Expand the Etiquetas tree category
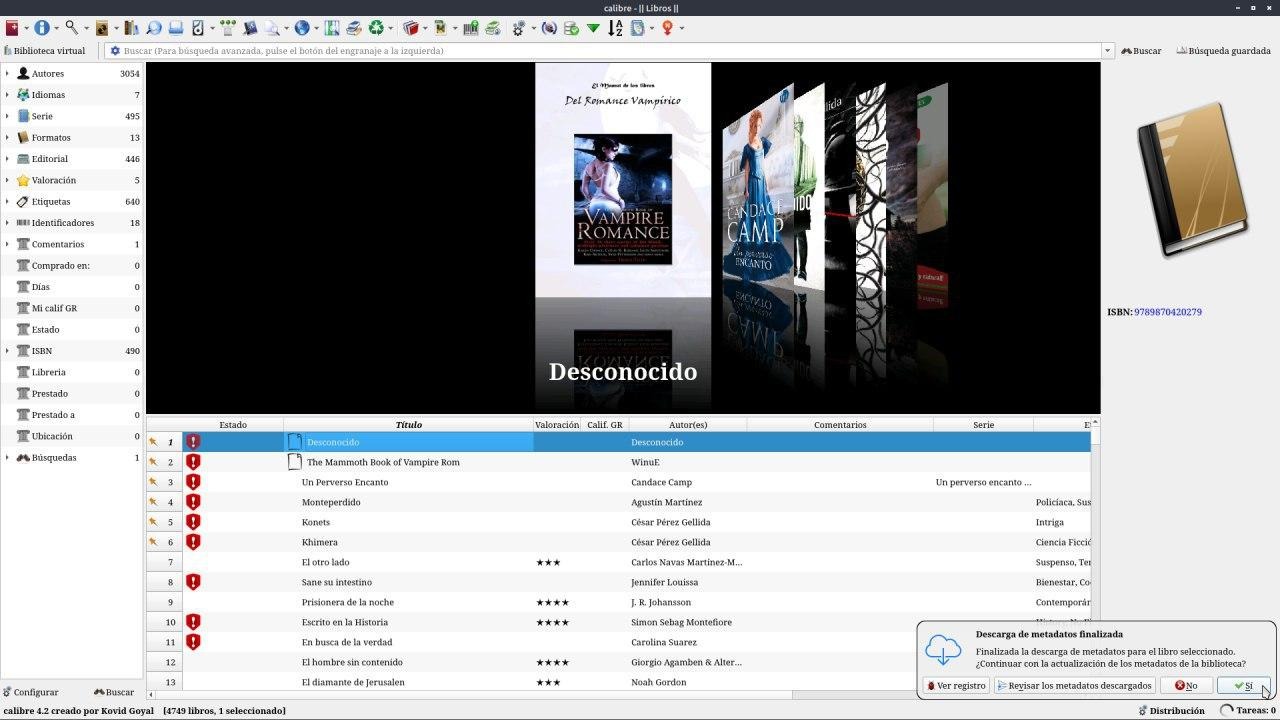Screen dimensions: 1280x720 coord(7,202)
